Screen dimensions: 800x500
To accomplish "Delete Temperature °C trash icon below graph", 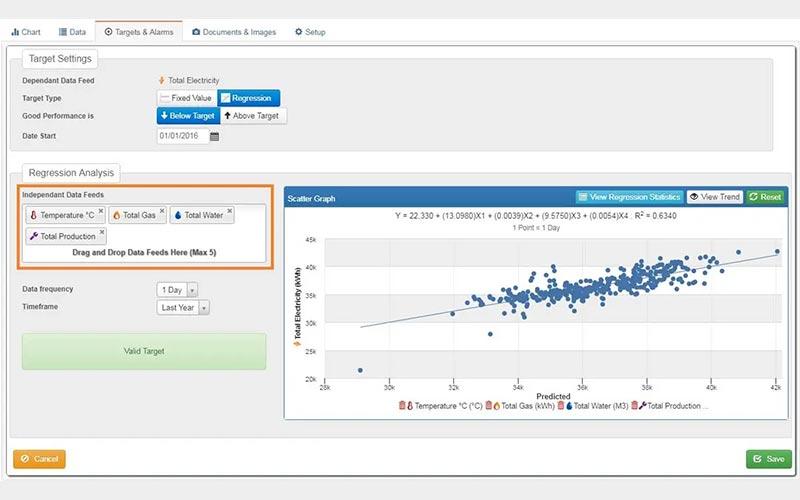I will point(402,406).
